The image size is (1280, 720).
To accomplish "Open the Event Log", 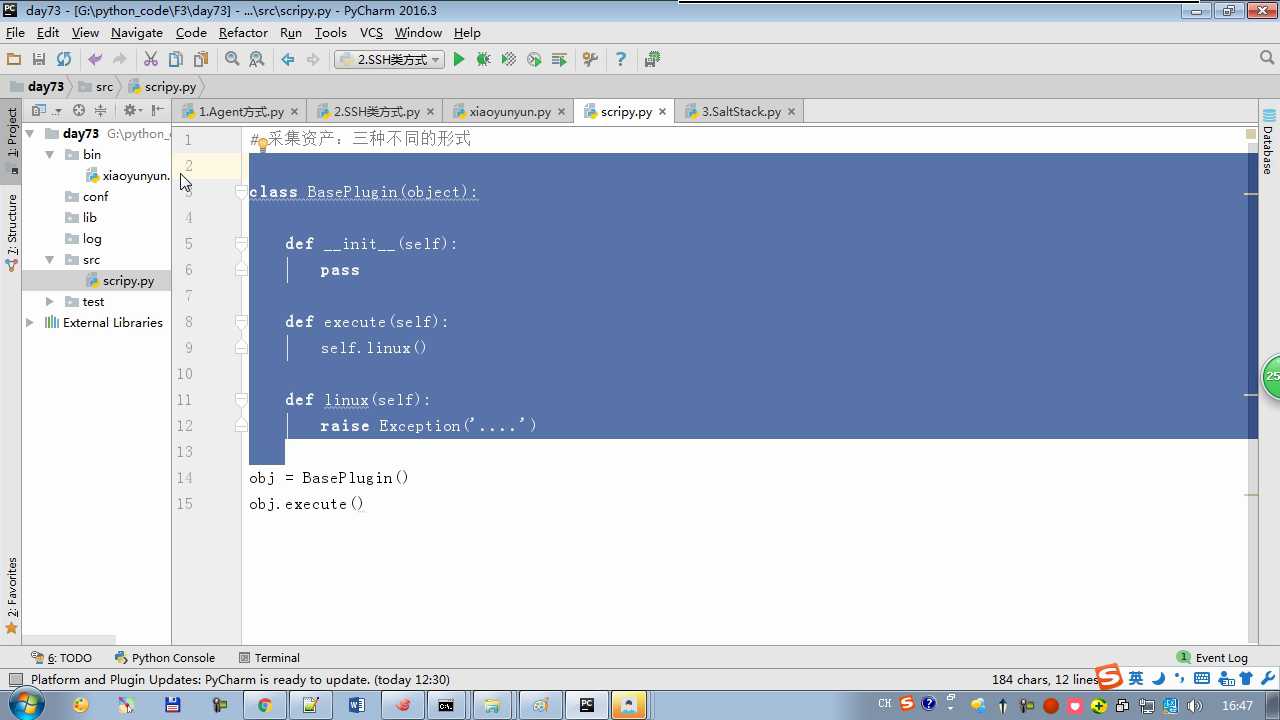I will coord(1212,658).
